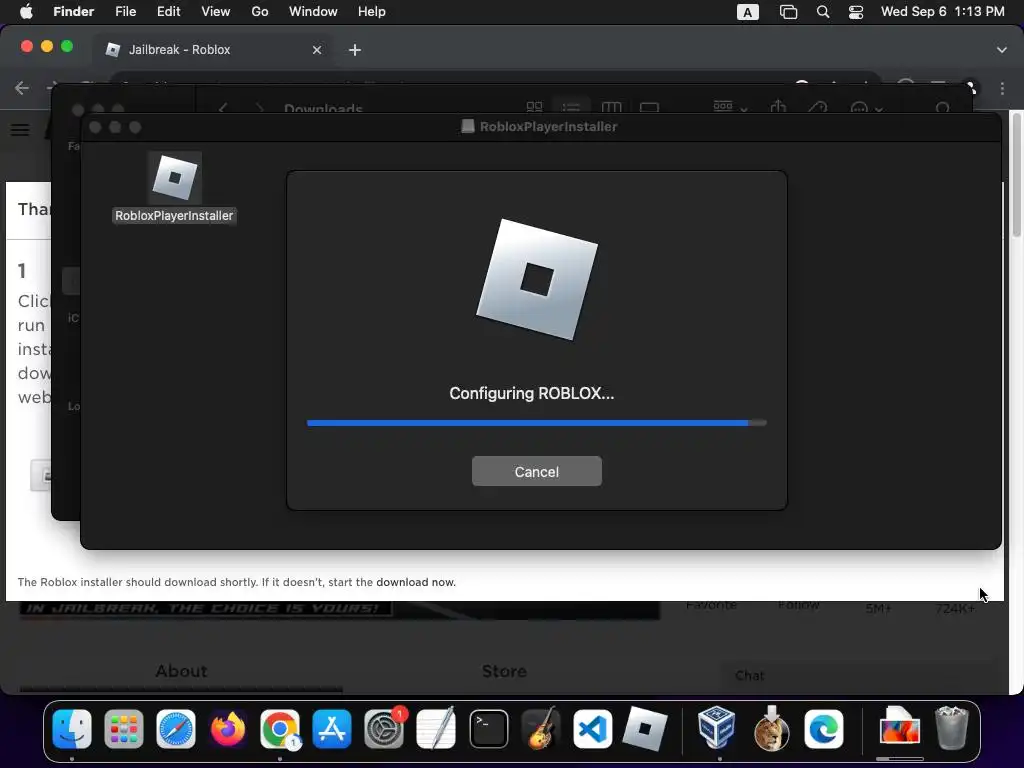The image size is (1024, 768).
Task: Open Visual Studio Code from the Dock
Action: [593, 729]
